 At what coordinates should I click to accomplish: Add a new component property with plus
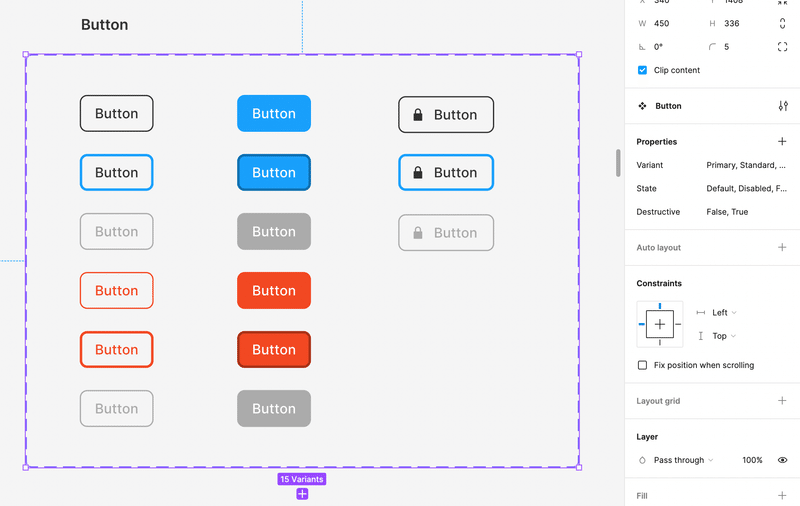click(782, 141)
